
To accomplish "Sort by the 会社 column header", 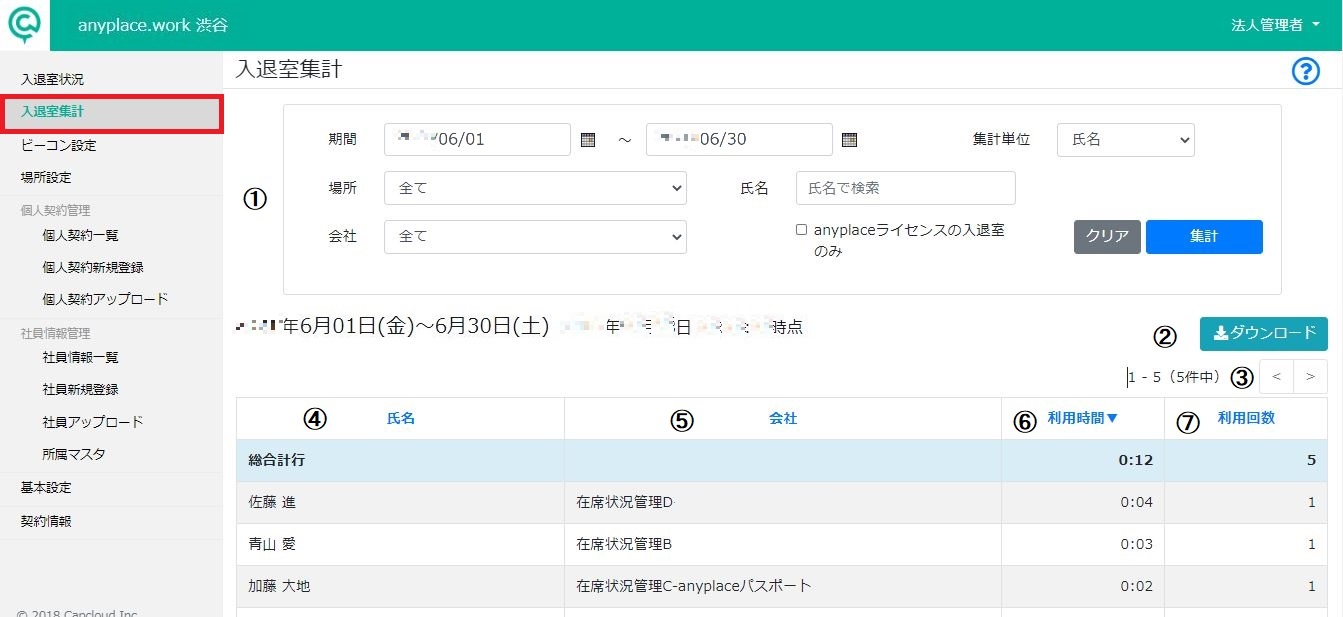I will click(783, 419).
